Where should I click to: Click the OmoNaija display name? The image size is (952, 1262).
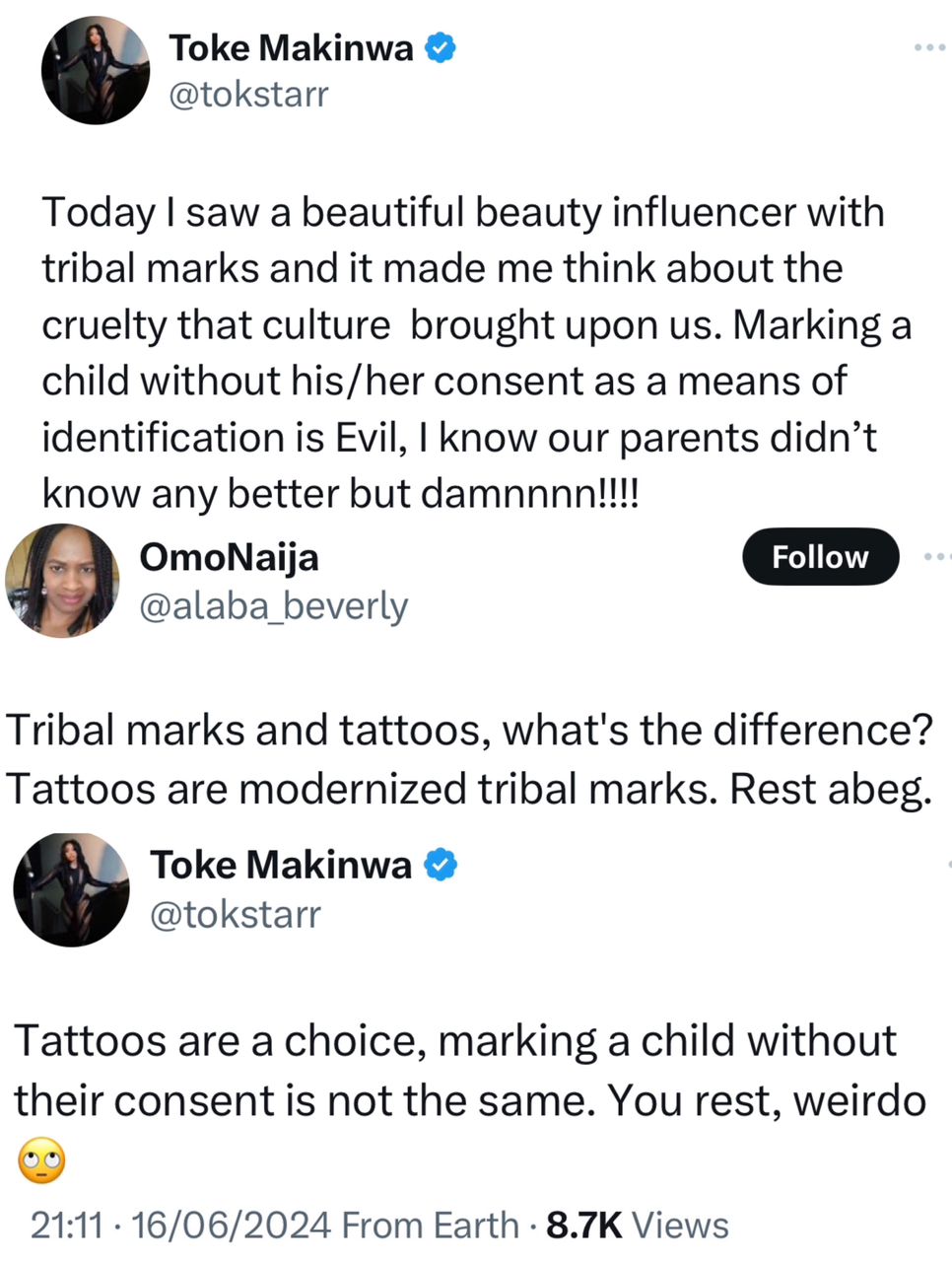click(229, 556)
